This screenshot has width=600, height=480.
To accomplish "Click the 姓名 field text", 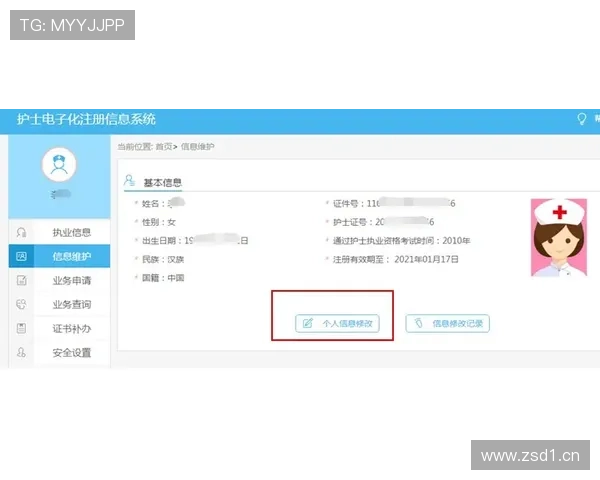I will pos(163,203).
